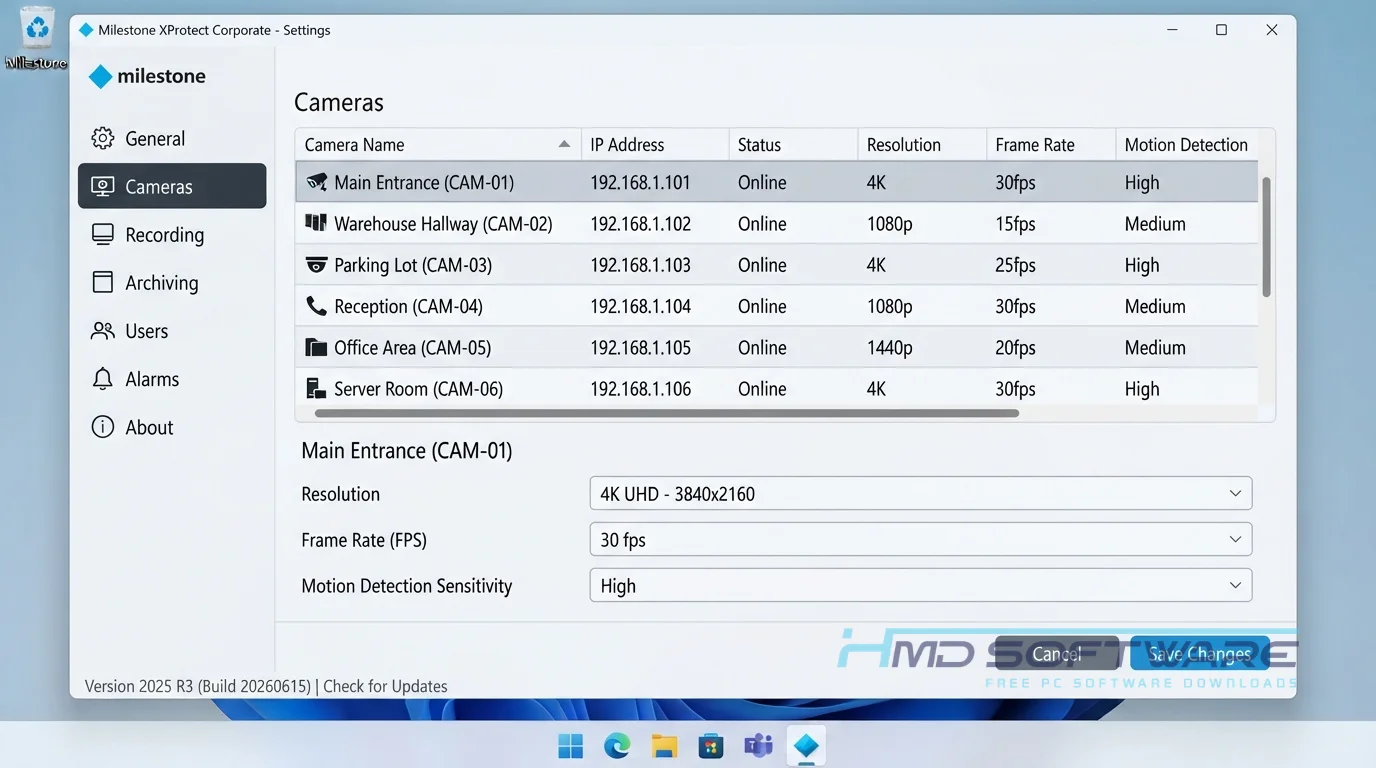The image size is (1376, 768).
Task: Open the About page
Action: coord(172,427)
